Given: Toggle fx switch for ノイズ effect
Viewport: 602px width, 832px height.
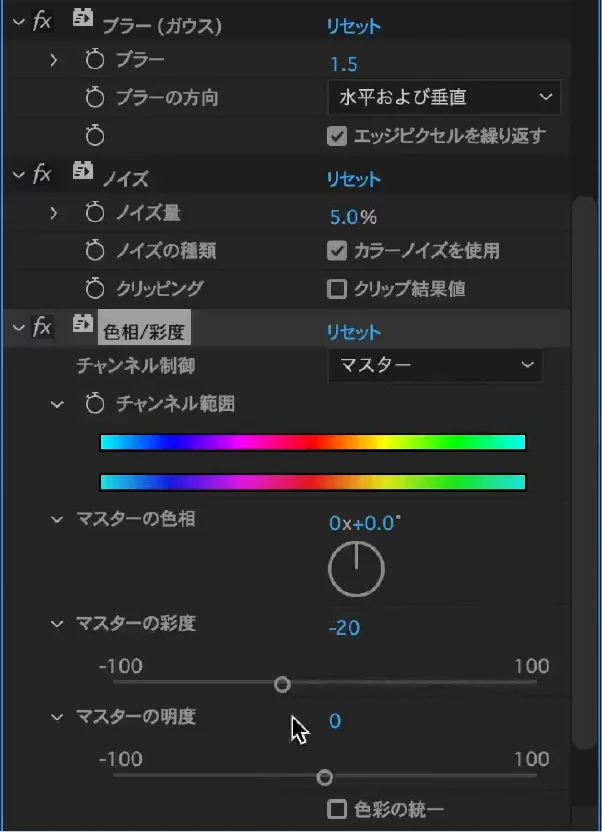Looking at the screenshot, I should [42, 174].
